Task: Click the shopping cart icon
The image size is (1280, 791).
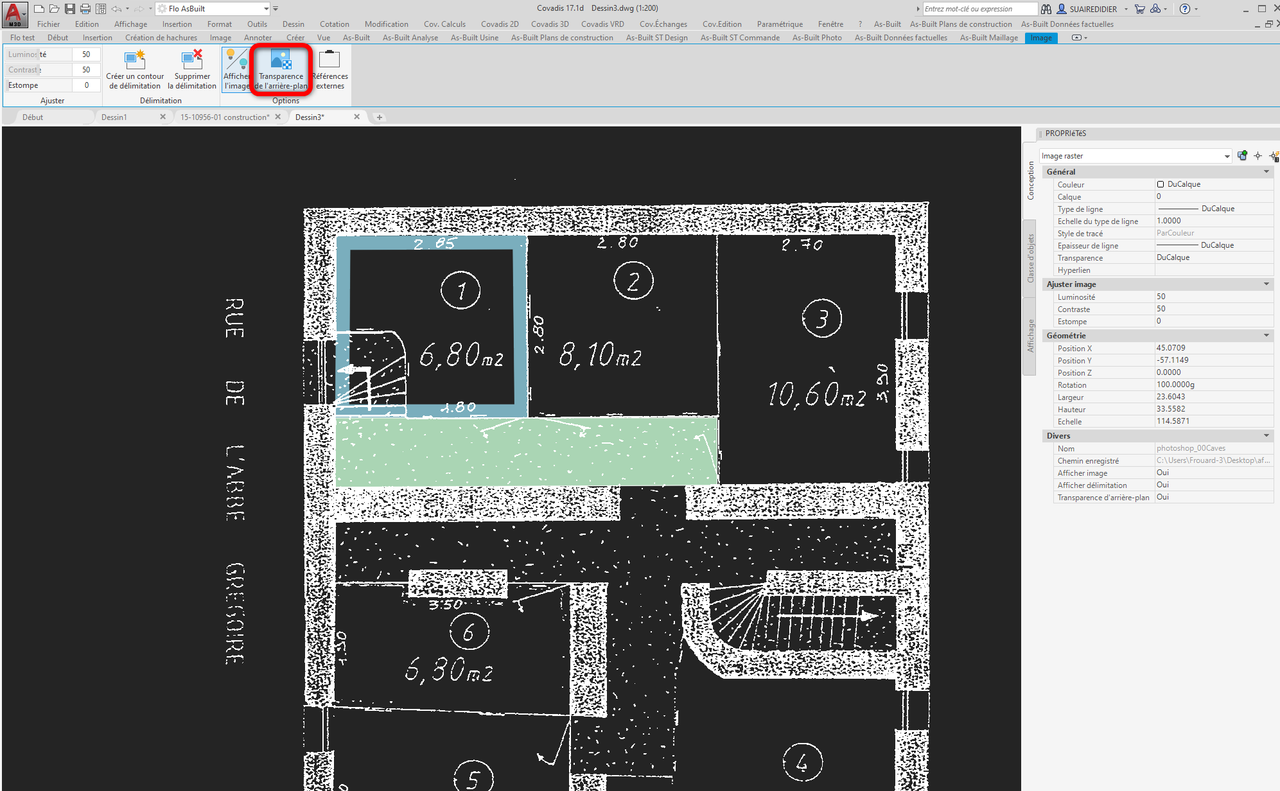Action: (1139, 9)
